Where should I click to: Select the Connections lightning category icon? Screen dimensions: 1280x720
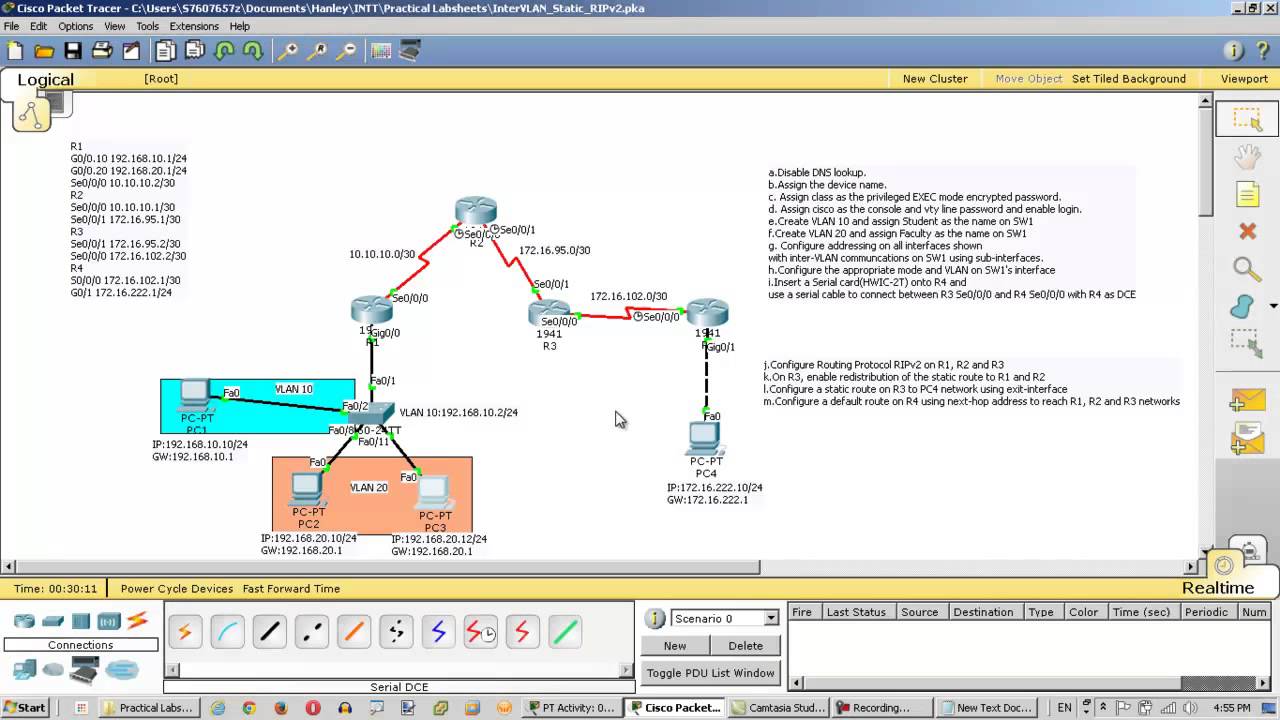(137, 621)
